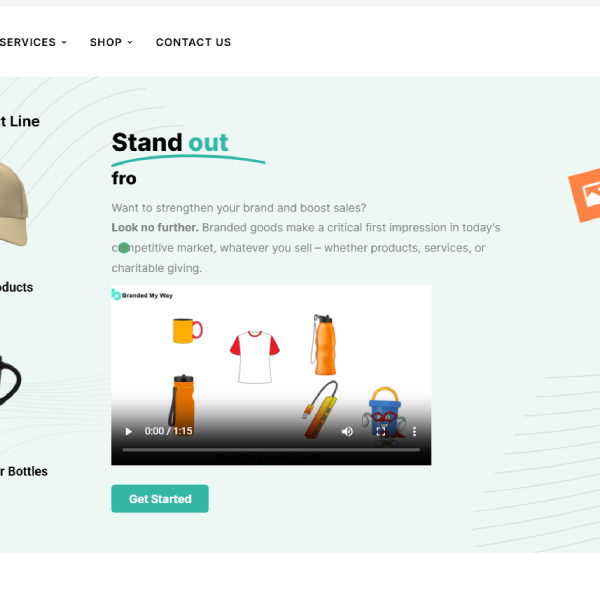This screenshot has height=600, width=600.
Task: Click the Branded My Way logo in video
Action: pyautogui.click(x=142, y=295)
